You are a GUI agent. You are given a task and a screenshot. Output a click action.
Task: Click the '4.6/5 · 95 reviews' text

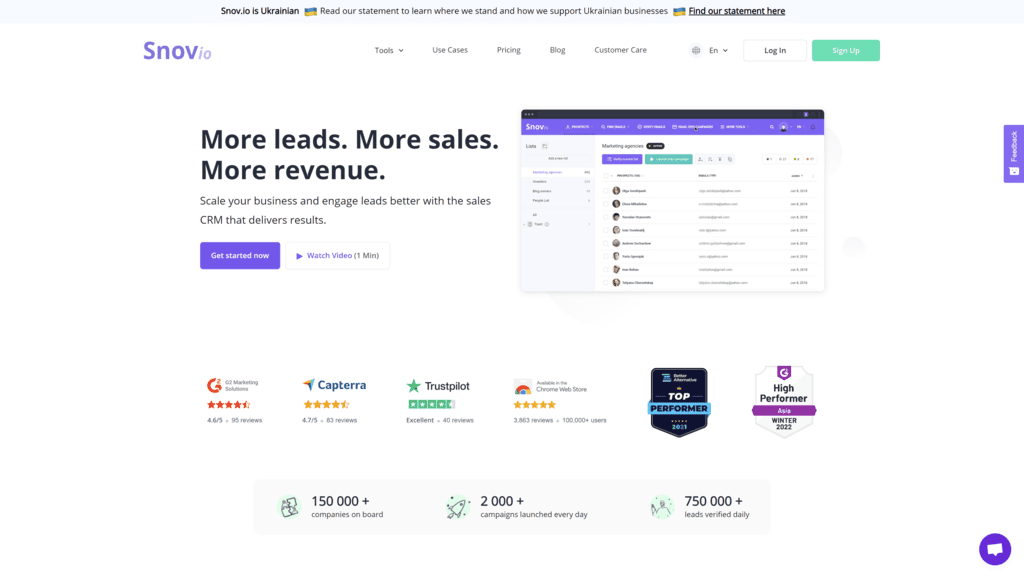[x=234, y=421]
